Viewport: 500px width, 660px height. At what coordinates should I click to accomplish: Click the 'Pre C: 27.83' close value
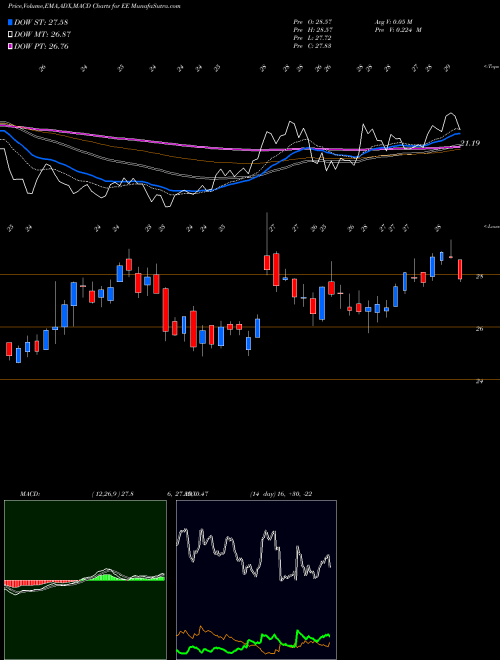tap(312, 45)
